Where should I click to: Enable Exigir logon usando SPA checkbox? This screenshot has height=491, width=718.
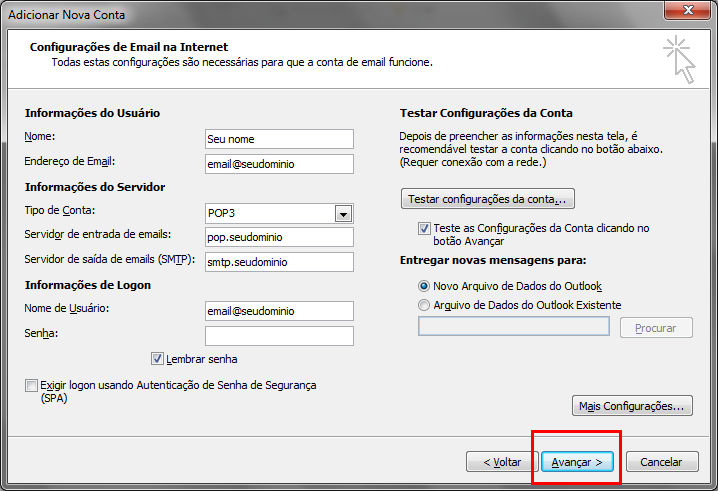(x=32, y=385)
